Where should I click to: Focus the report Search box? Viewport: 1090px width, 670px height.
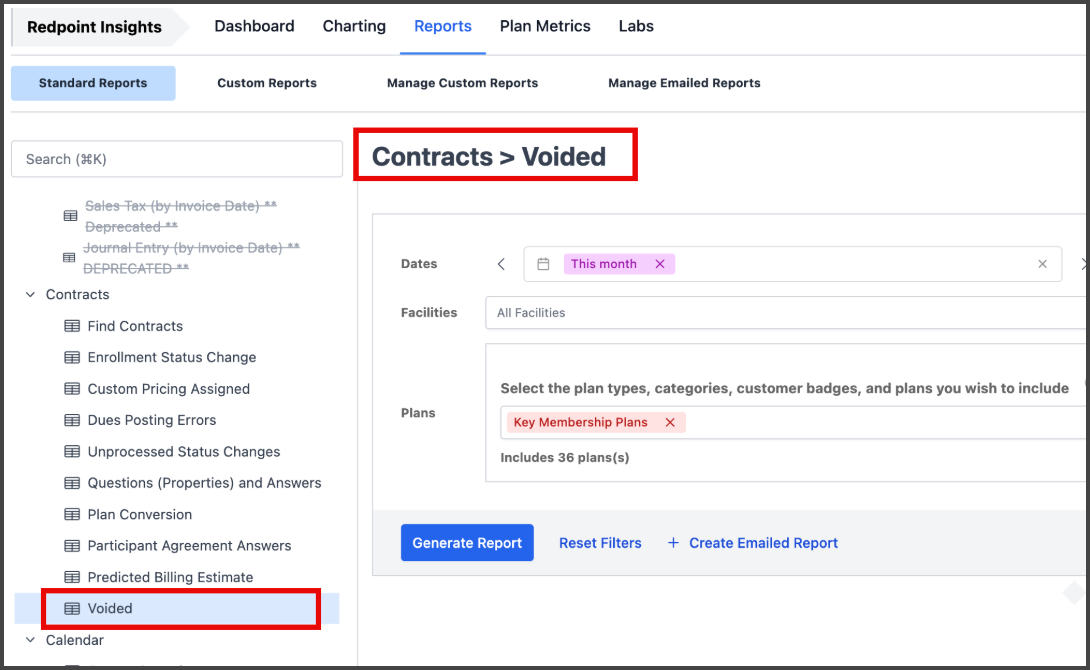pyautogui.click(x=177, y=159)
